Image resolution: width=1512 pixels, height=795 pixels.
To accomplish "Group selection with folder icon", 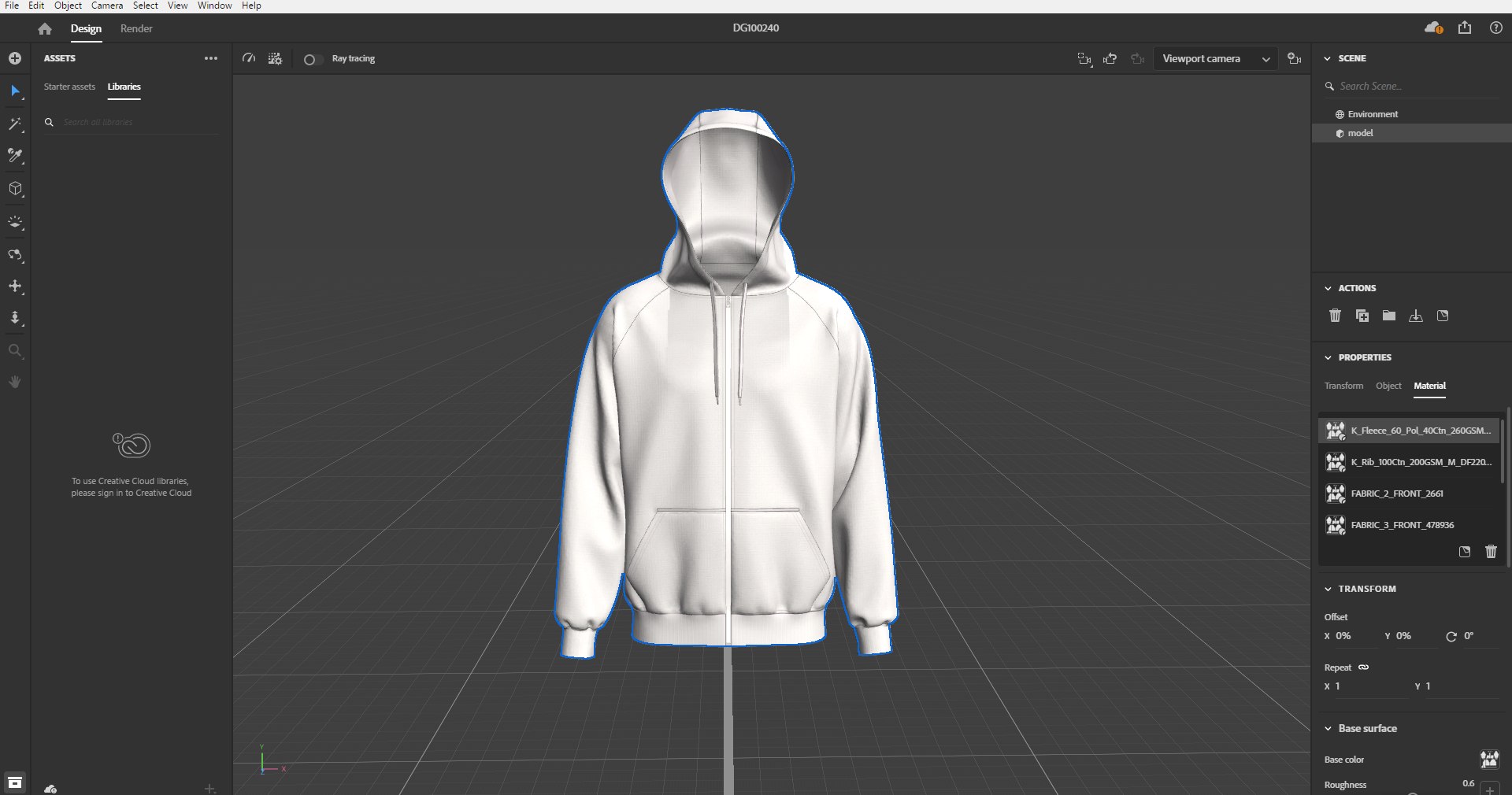I will (x=1389, y=316).
